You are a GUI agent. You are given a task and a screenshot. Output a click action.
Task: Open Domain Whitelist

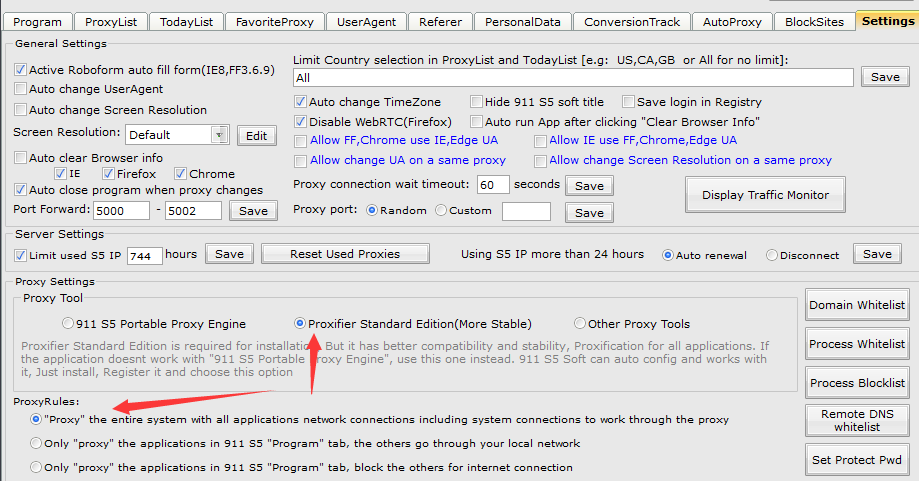pos(857,305)
